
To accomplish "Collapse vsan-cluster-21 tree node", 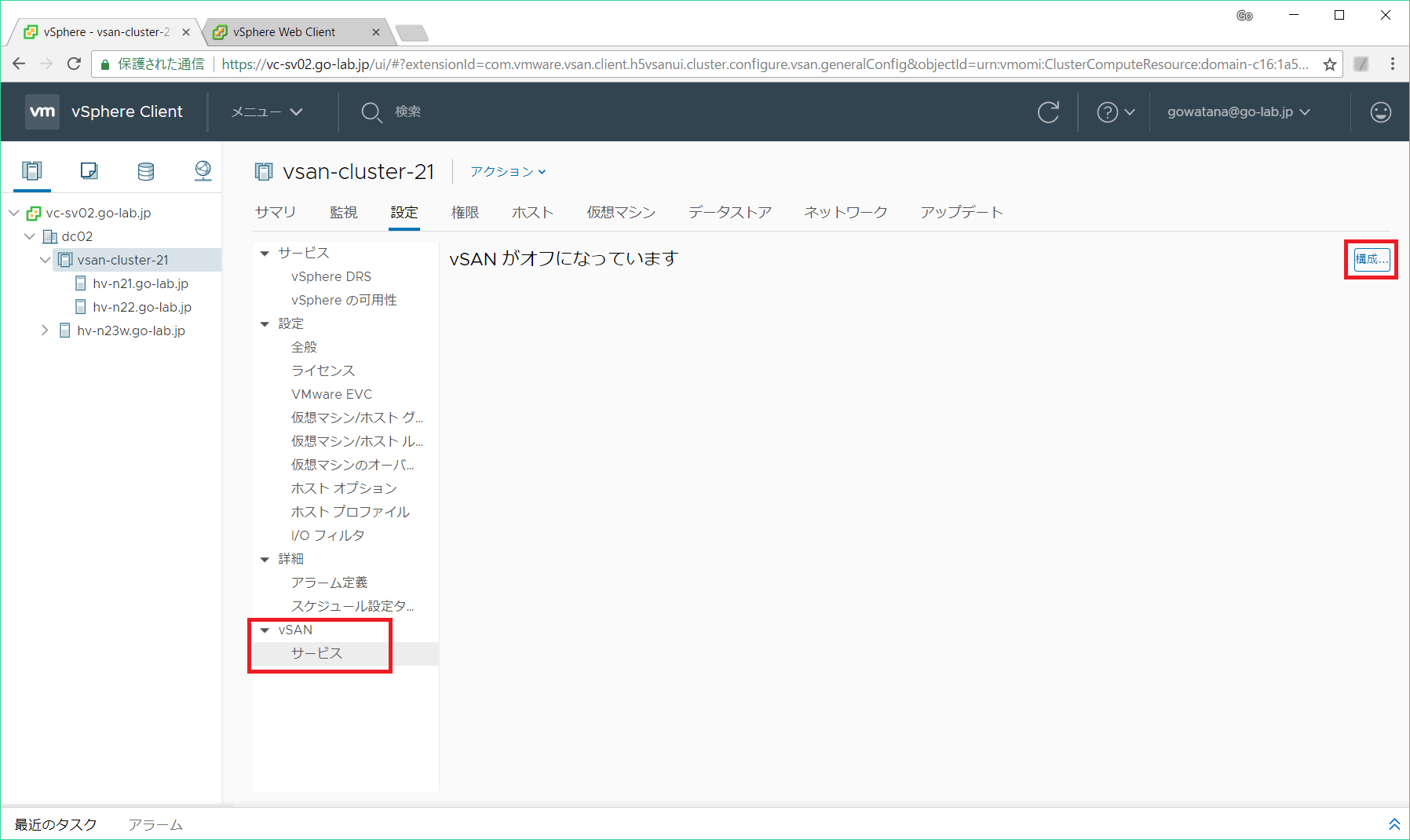I will pyautogui.click(x=46, y=260).
